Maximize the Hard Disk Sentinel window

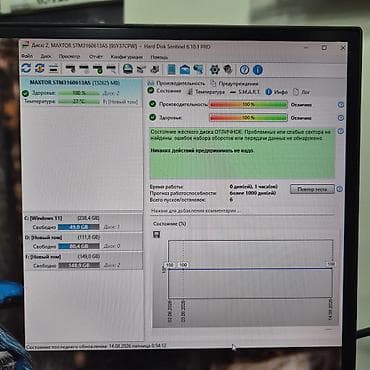click(324, 48)
